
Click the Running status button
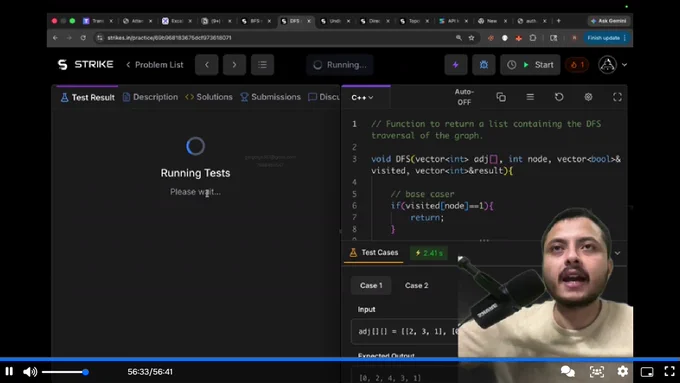click(x=340, y=65)
